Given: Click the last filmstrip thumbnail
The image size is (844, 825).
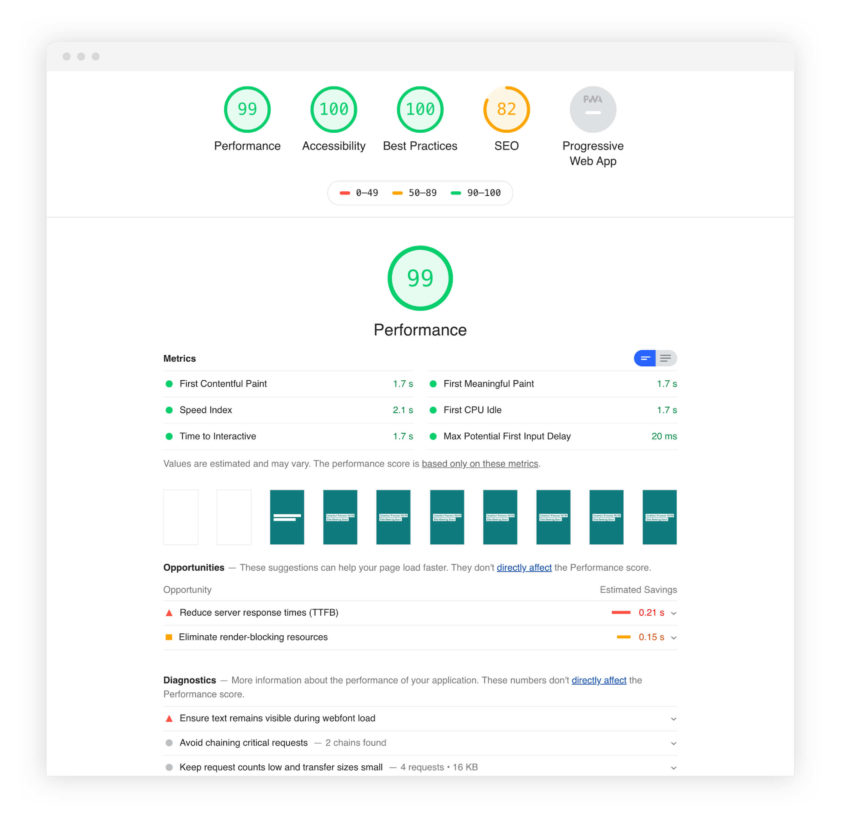Looking at the screenshot, I should click(x=659, y=517).
